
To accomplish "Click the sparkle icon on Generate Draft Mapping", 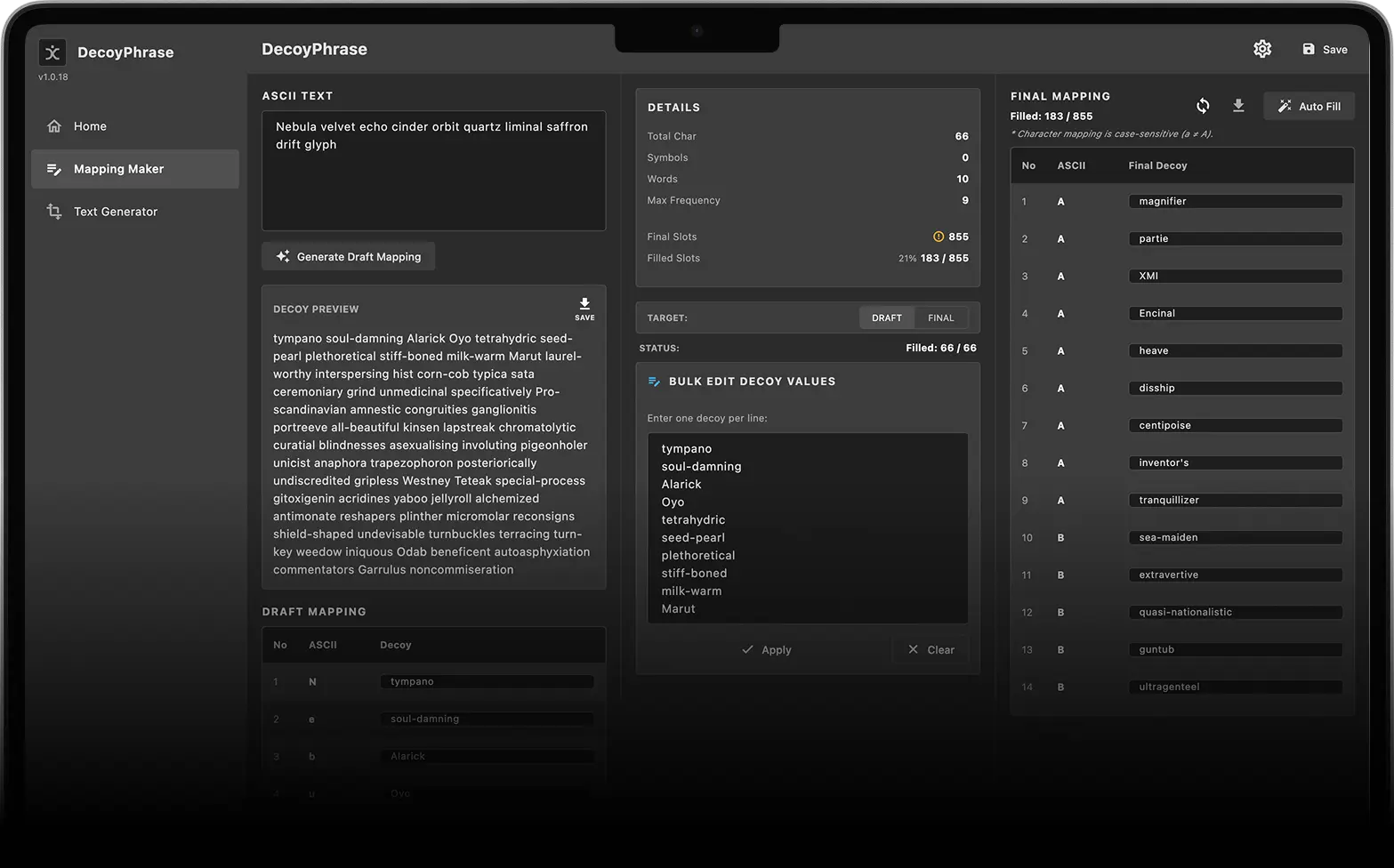I will 282,256.
